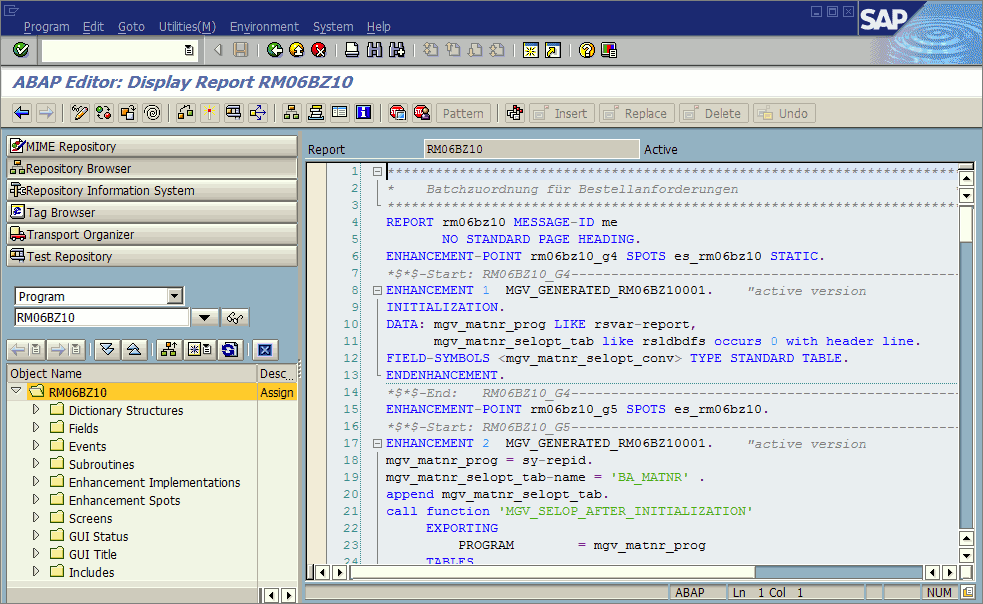Image resolution: width=983 pixels, height=604 pixels.
Task: Close the object browser with the X icon
Action: [264, 349]
